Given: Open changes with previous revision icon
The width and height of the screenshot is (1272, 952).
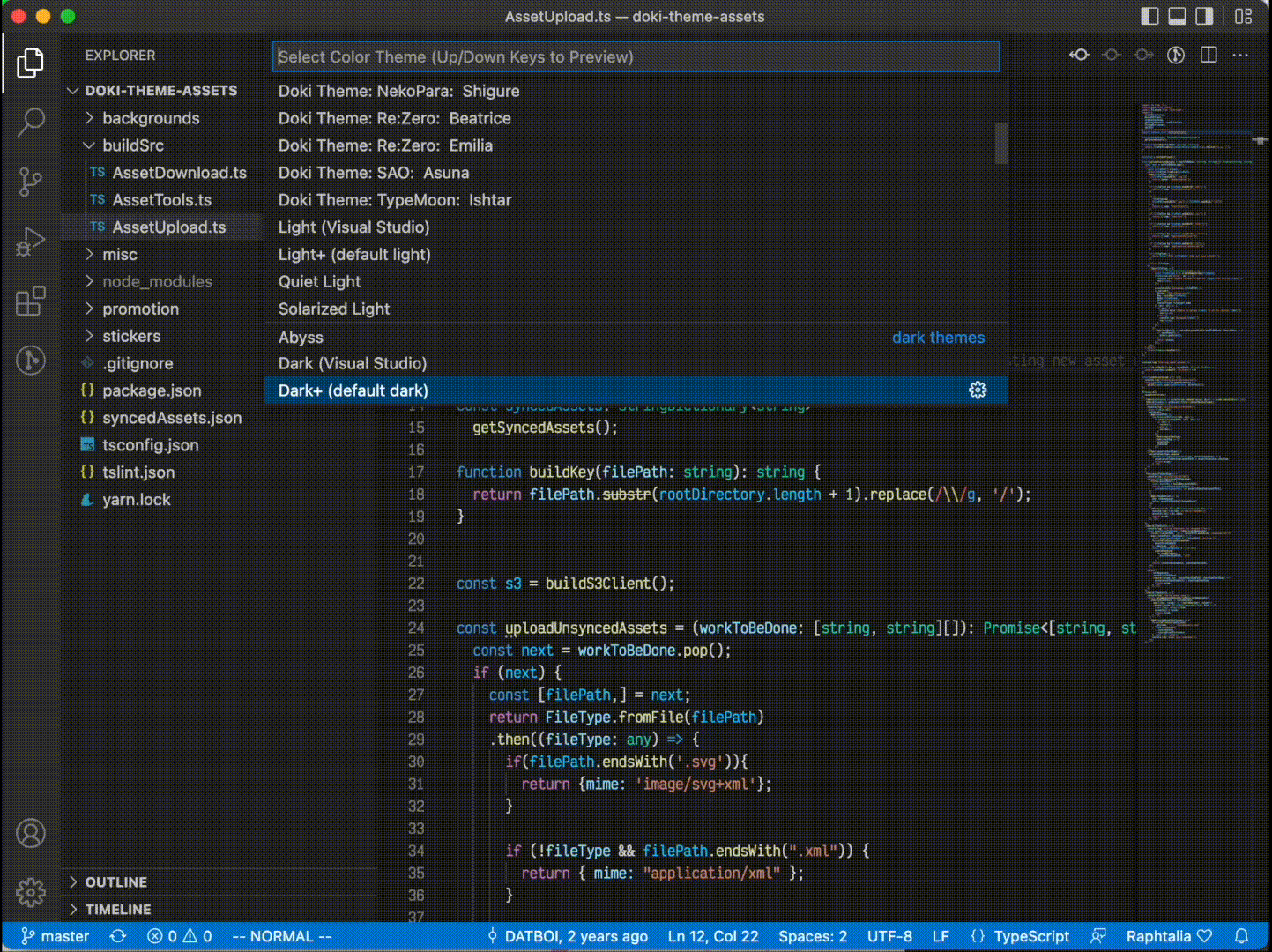Looking at the screenshot, I should [x=1079, y=55].
